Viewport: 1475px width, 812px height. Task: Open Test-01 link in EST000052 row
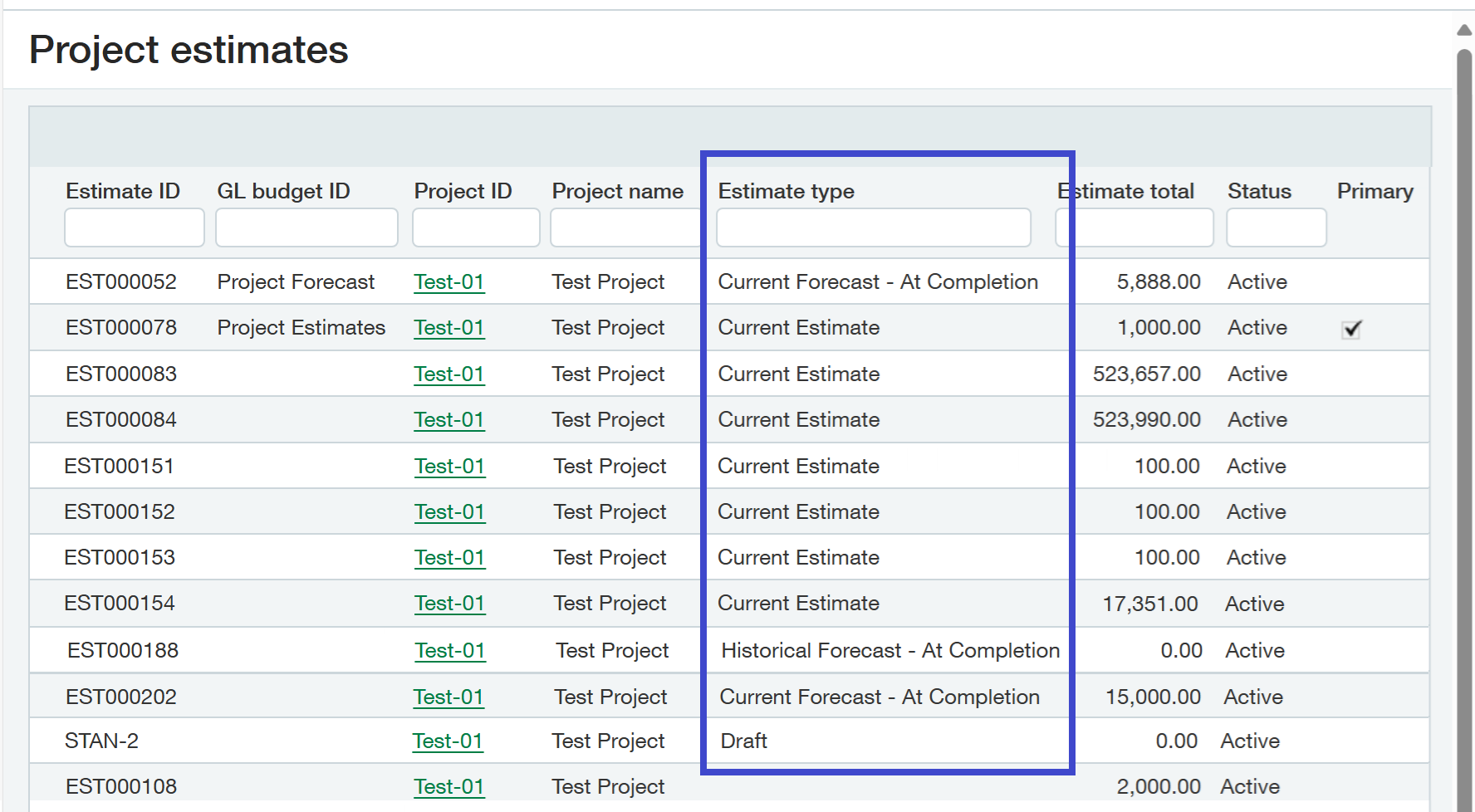click(x=449, y=282)
